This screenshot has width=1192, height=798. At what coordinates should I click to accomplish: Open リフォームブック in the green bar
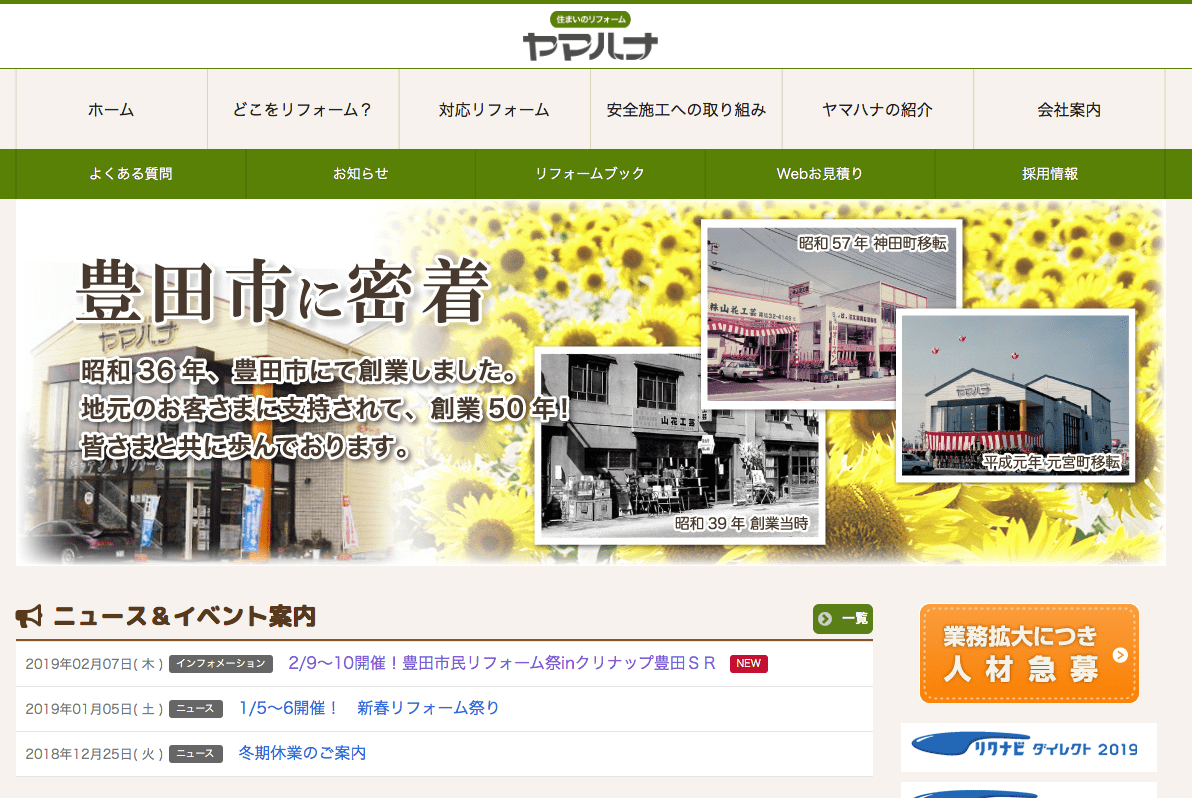point(590,174)
